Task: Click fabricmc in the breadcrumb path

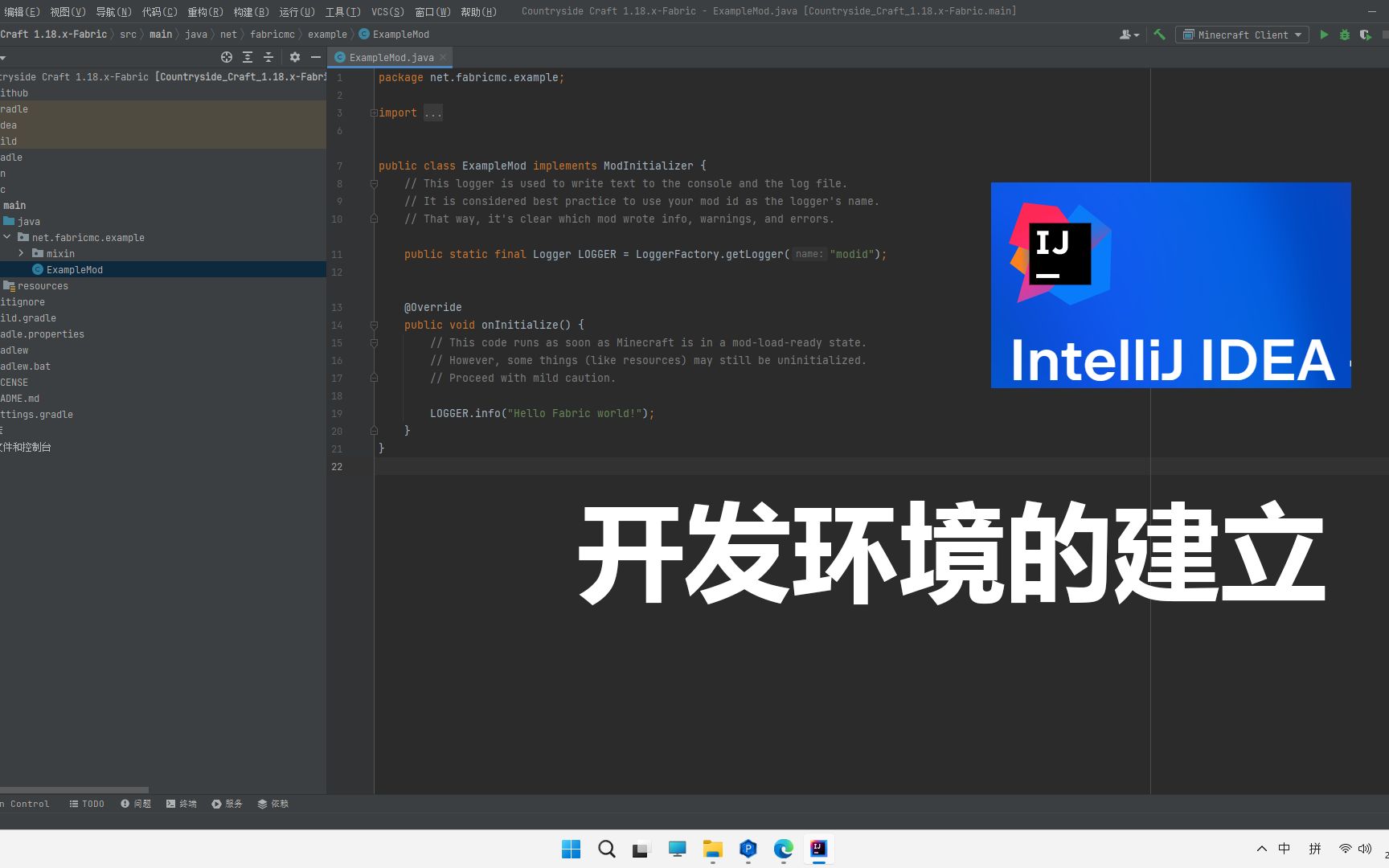Action: pyautogui.click(x=272, y=35)
